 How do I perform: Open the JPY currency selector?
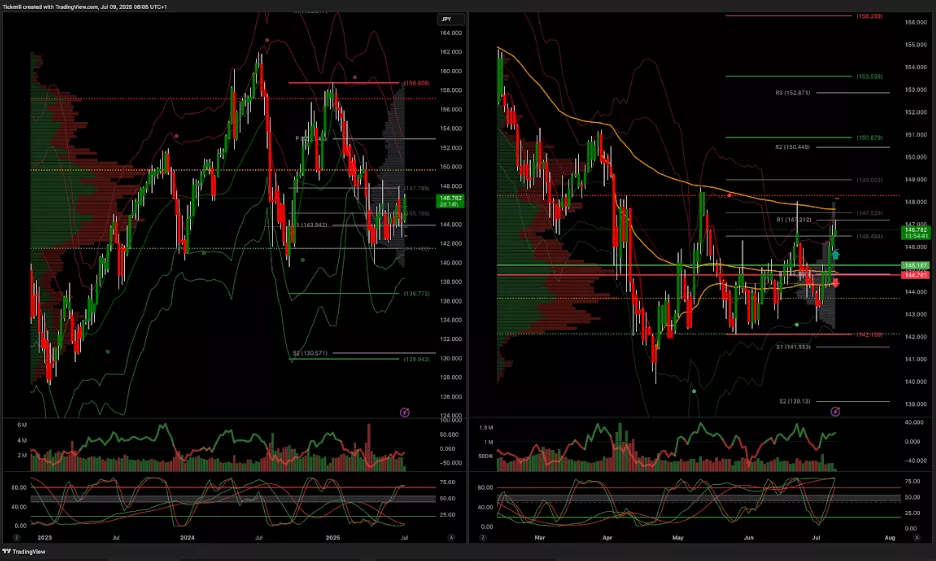[x=445, y=19]
